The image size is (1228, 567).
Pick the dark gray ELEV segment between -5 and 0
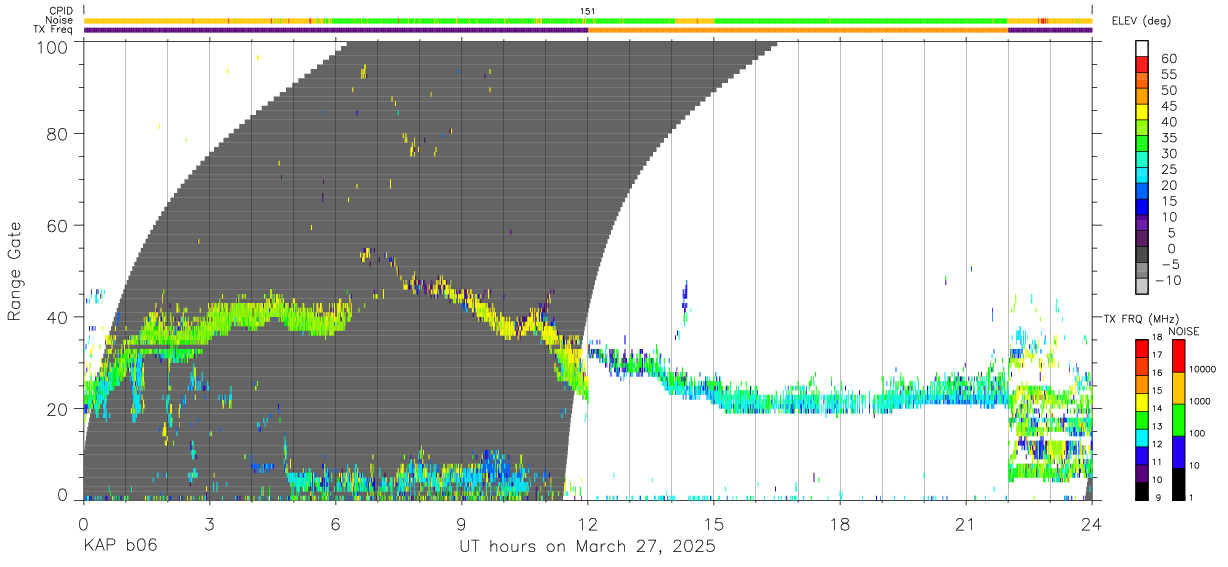pos(1143,255)
